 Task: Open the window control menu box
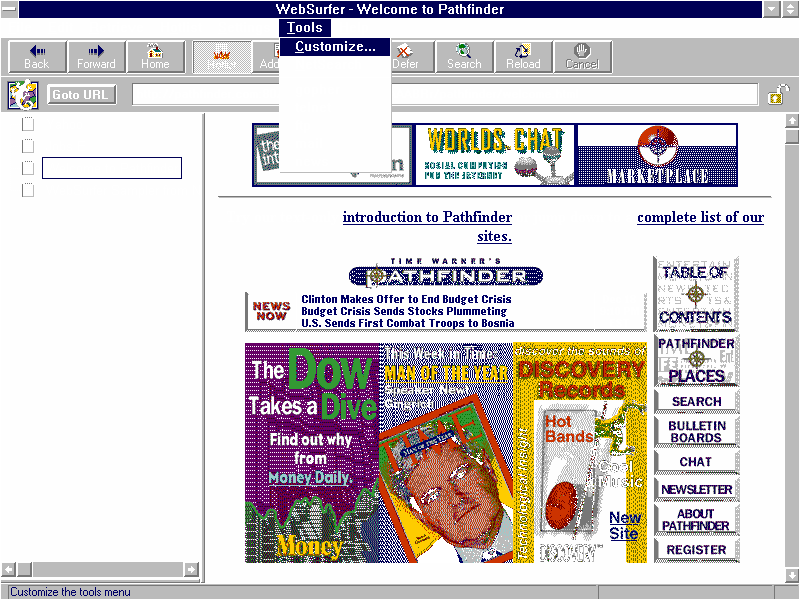pyautogui.click(x=10, y=9)
